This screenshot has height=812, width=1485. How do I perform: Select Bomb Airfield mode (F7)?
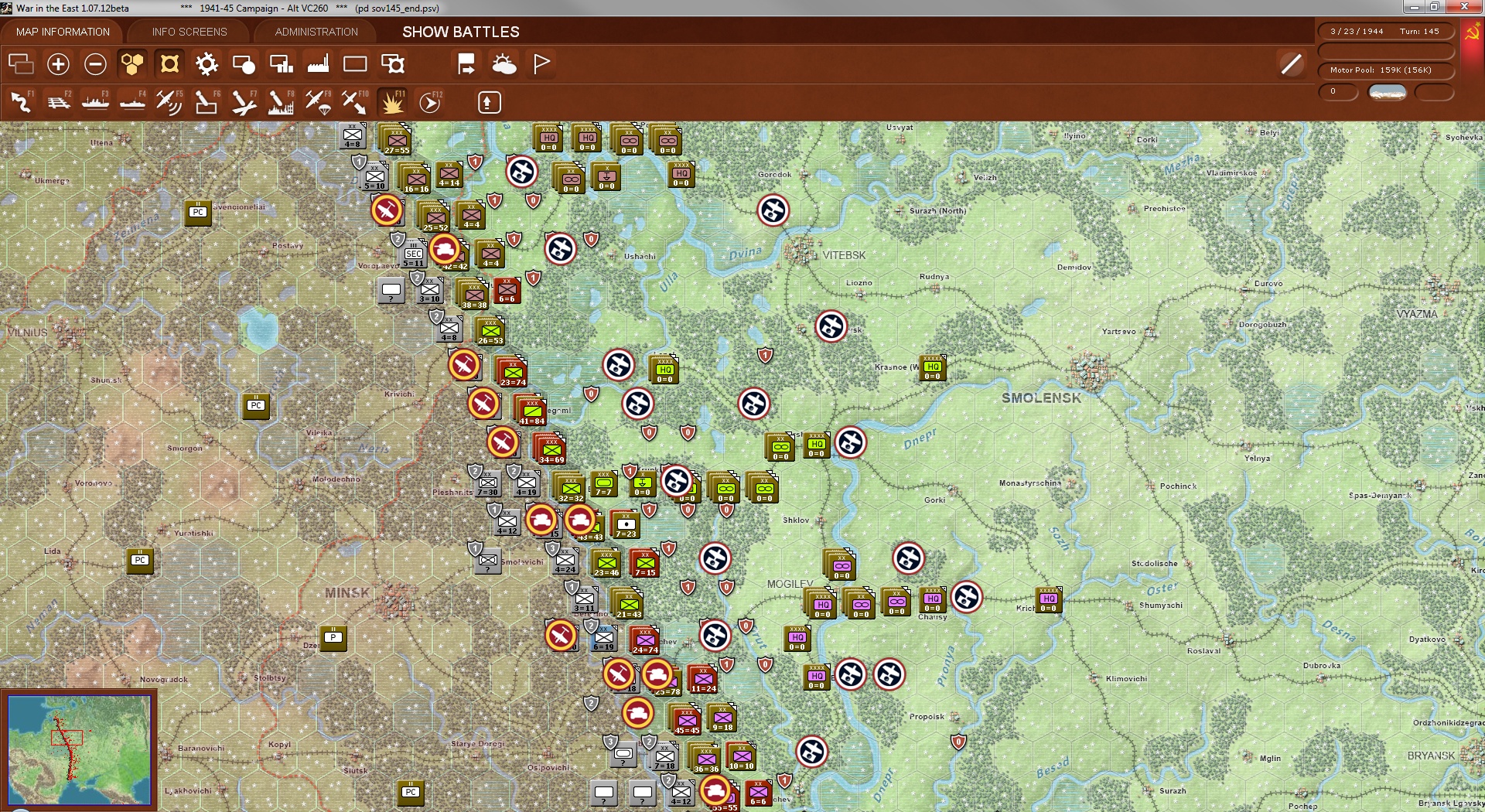click(244, 102)
